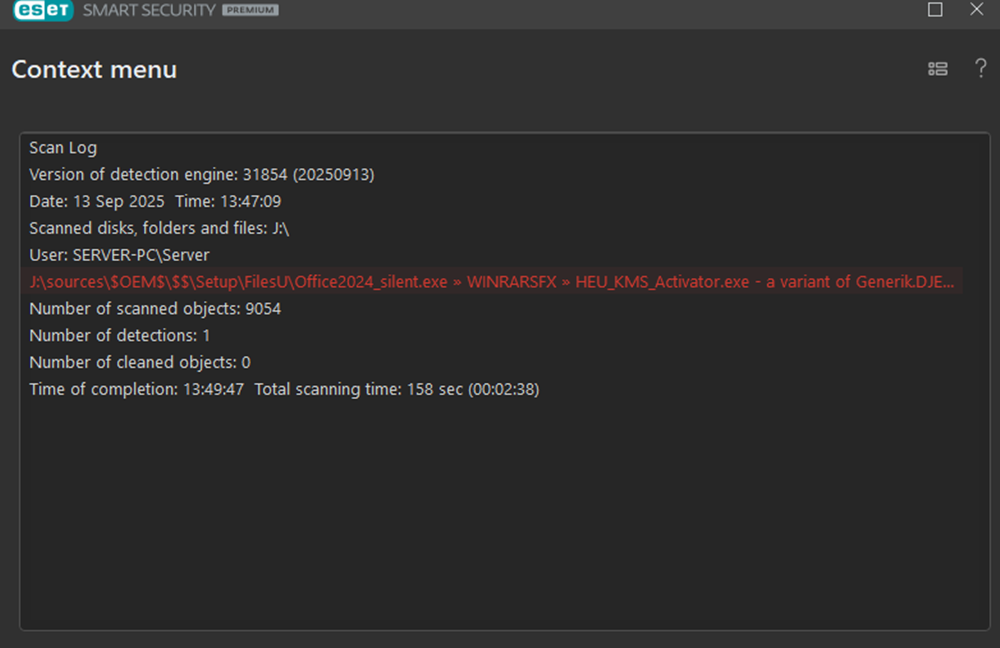
Task: Select the Time of completion line
Action: [x=284, y=389]
